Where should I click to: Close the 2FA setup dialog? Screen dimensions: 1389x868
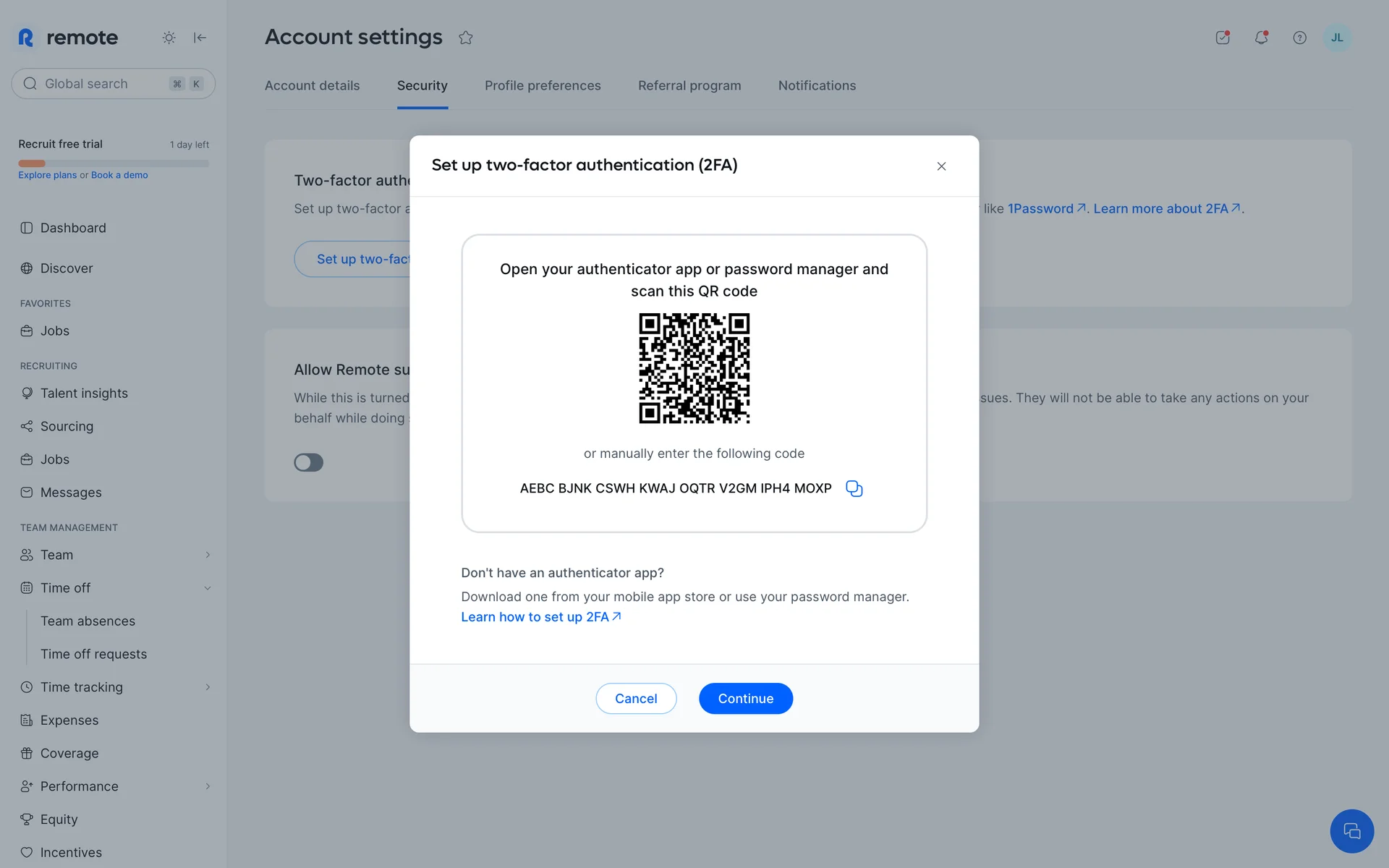pyautogui.click(x=941, y=166)
